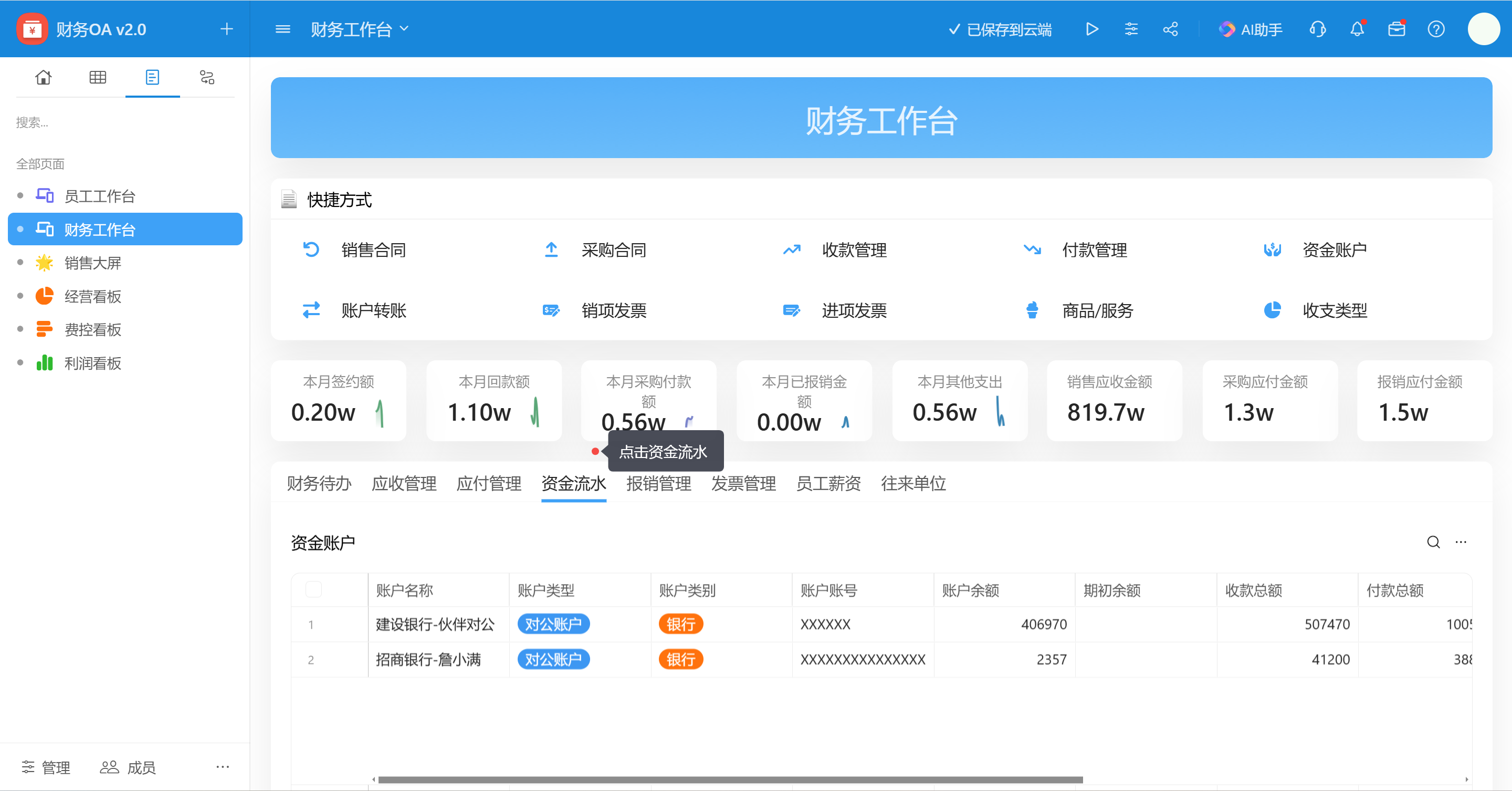
Task: Select 财务工作台 page in sidebar
Action: pyautogui.click(x=125, y=229)
